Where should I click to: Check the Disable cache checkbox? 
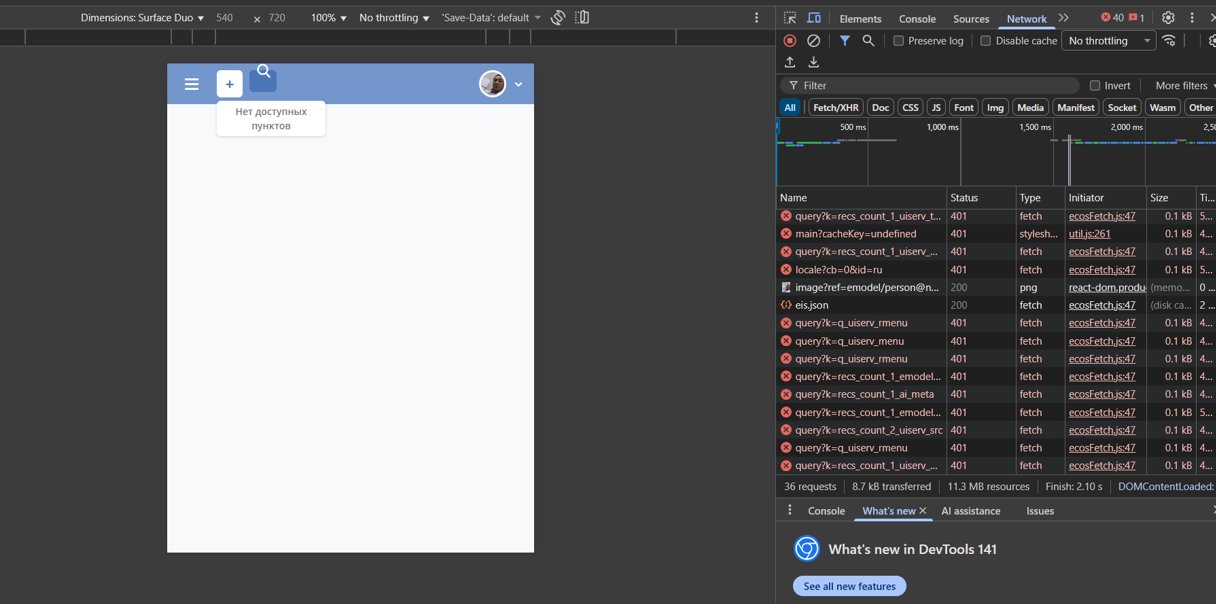pyautogui.click(x=985, y=41)
